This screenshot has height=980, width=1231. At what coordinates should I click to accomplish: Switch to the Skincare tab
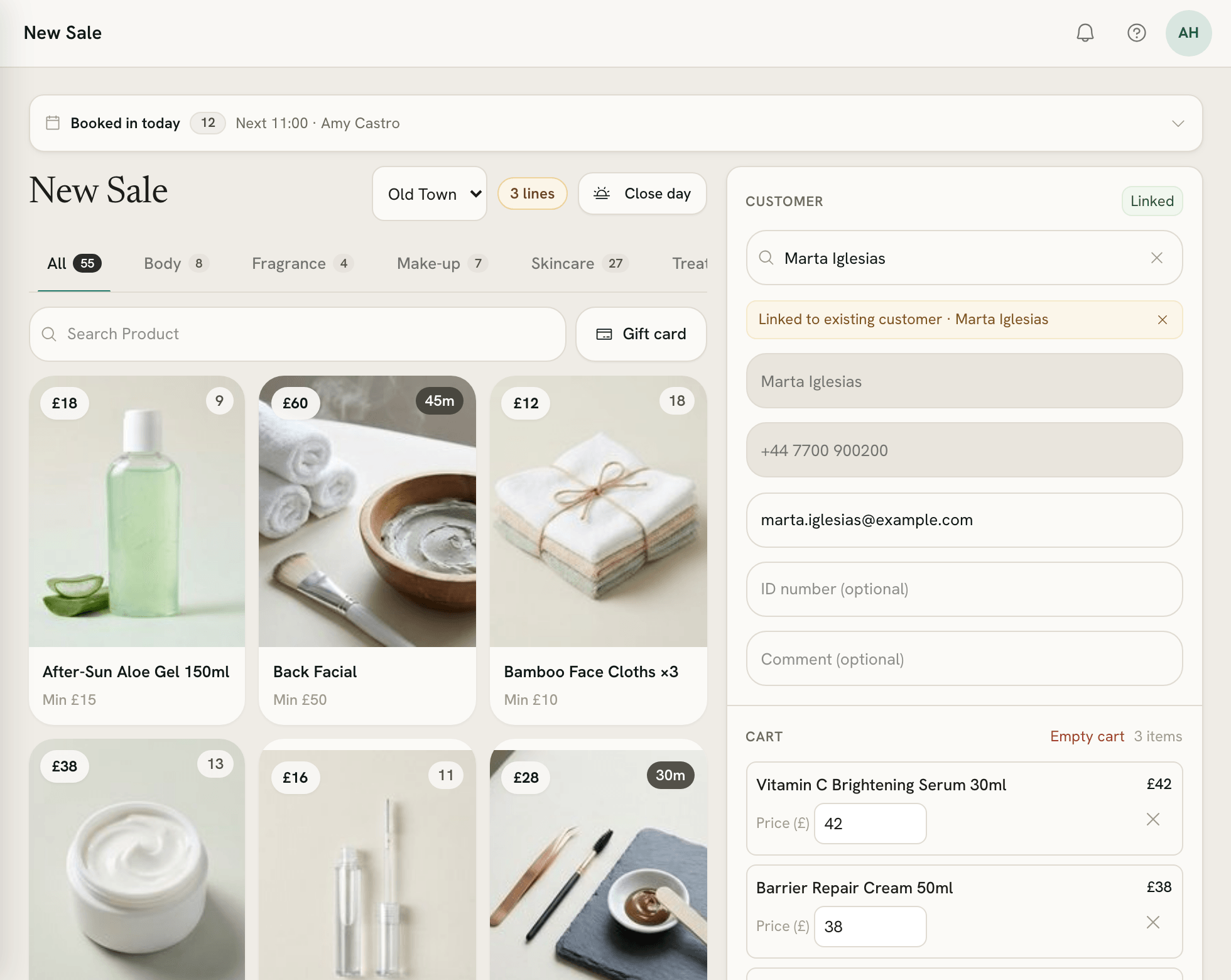coord(580,264)
